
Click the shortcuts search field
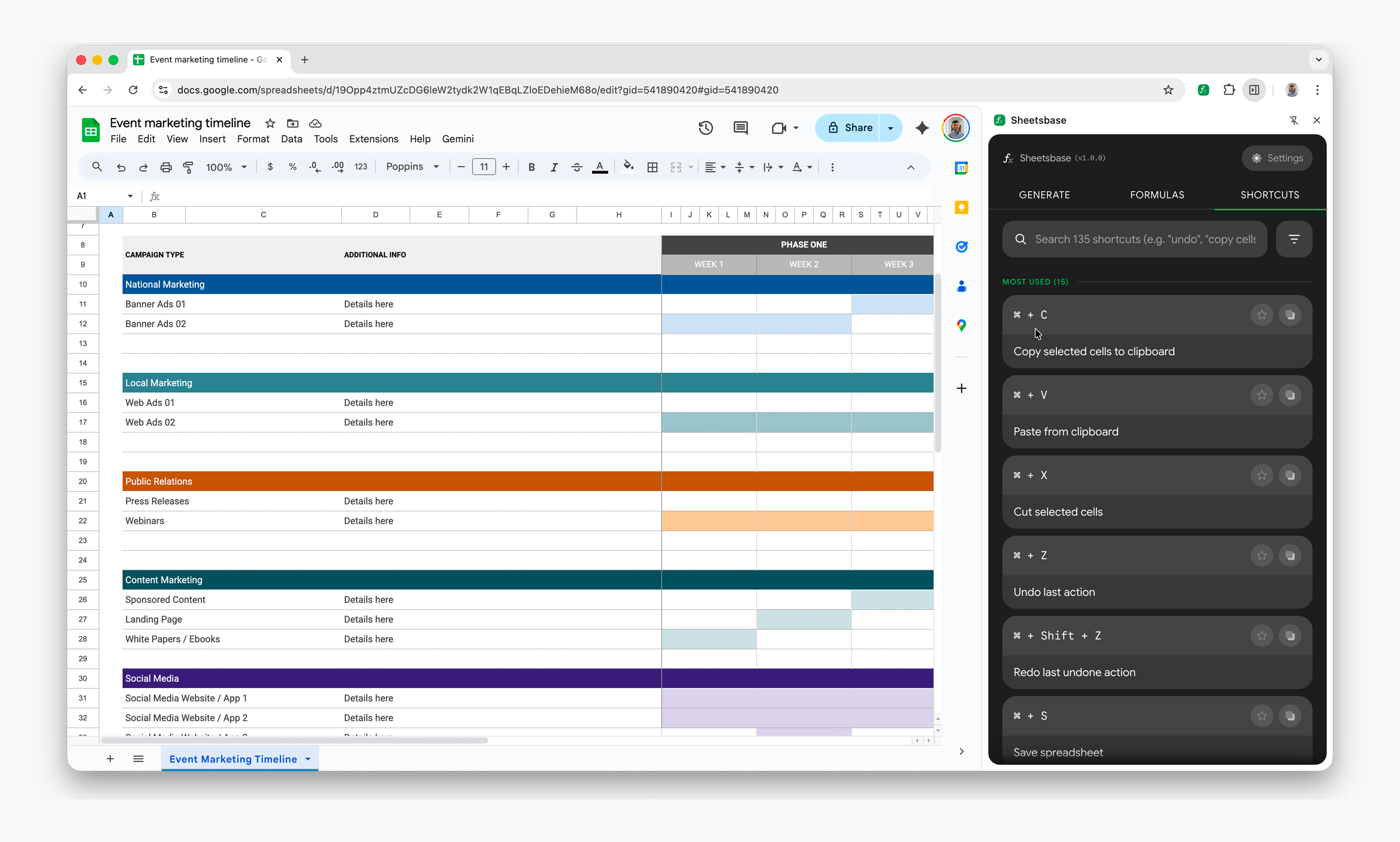1134,239
